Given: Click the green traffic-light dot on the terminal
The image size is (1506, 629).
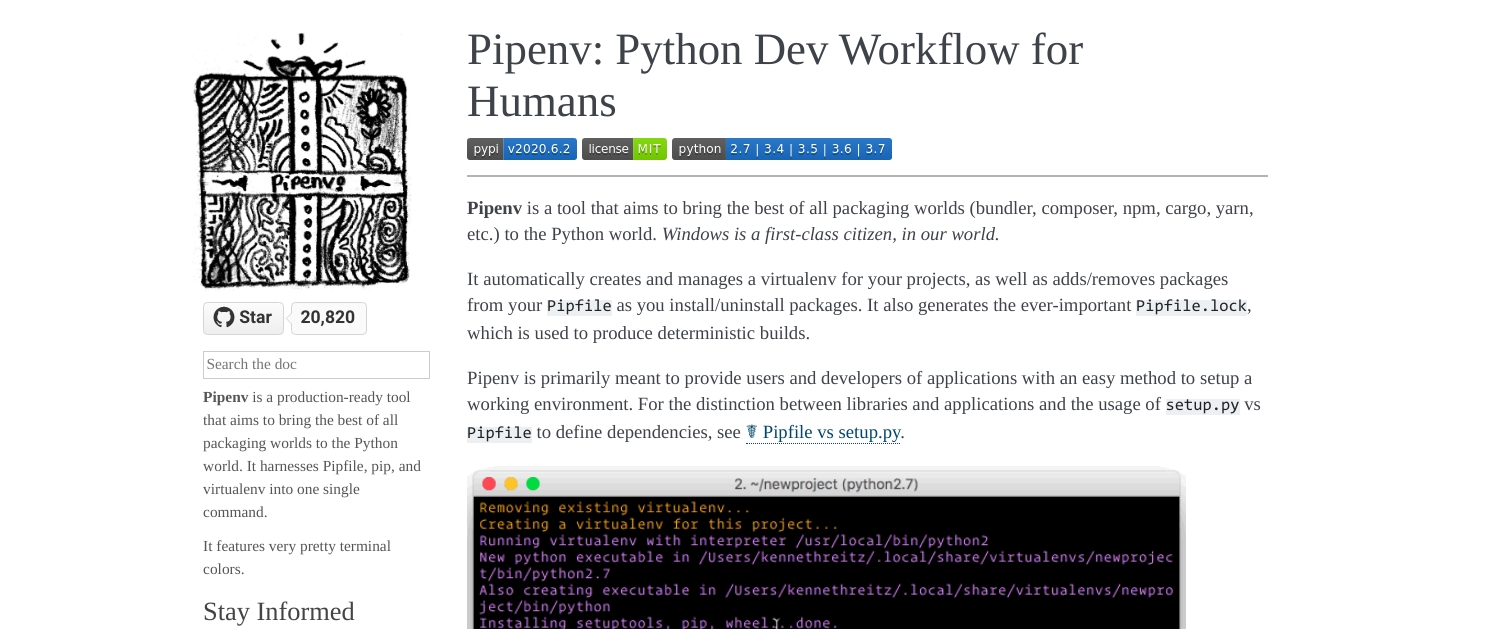Looking at the screenshot, I should pos(535,483).
